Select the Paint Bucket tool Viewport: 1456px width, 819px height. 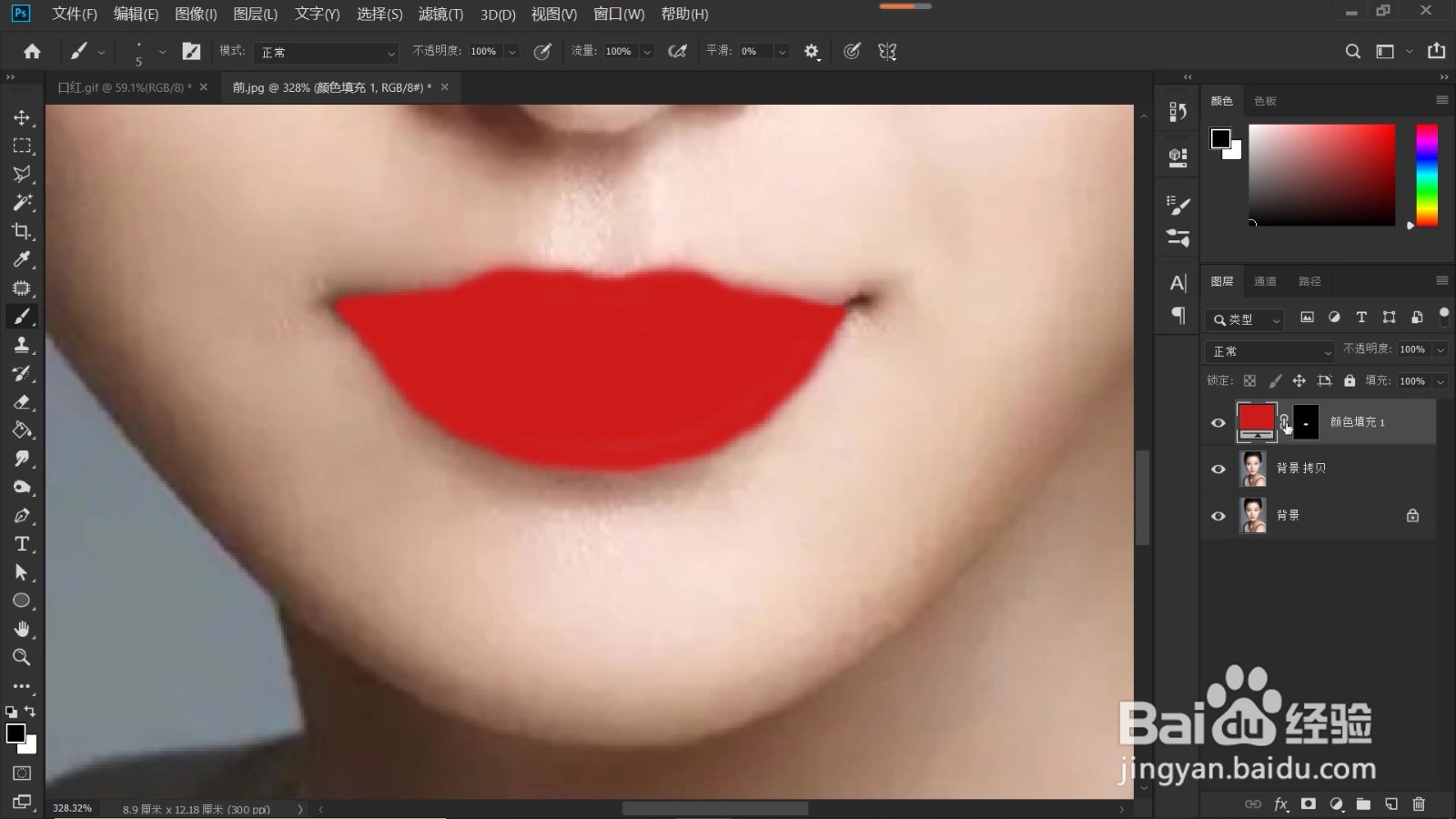coord(22,430)
